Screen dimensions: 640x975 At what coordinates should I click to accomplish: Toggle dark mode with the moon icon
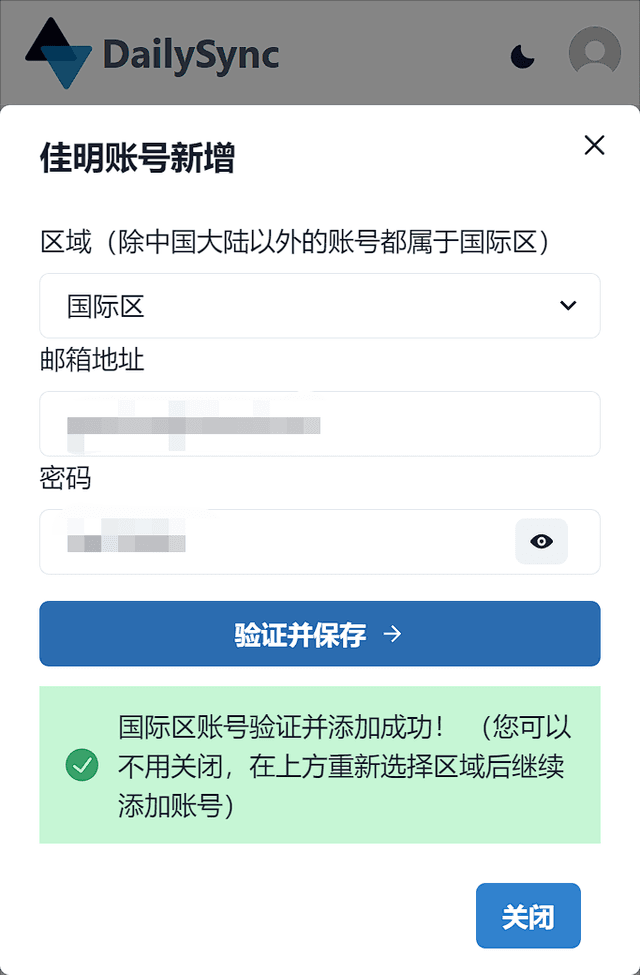(523, 57)
